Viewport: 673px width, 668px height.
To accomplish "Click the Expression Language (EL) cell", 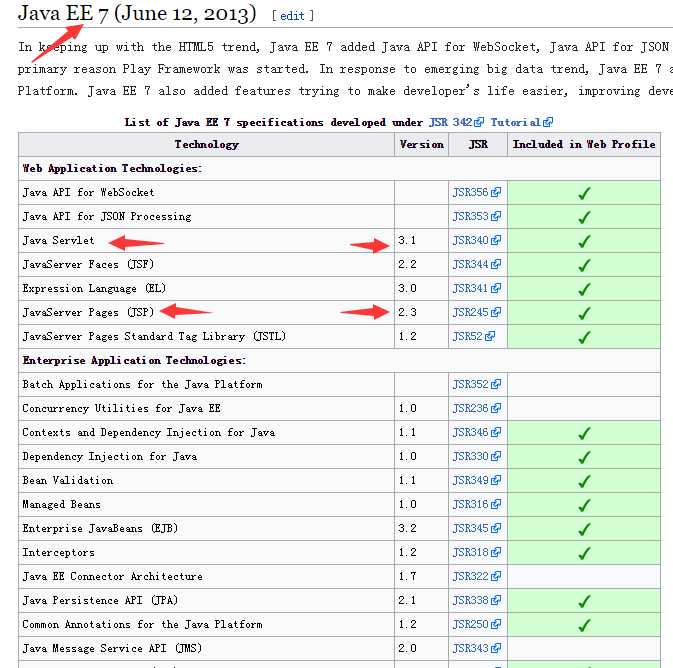I will (x=206, y=288).
